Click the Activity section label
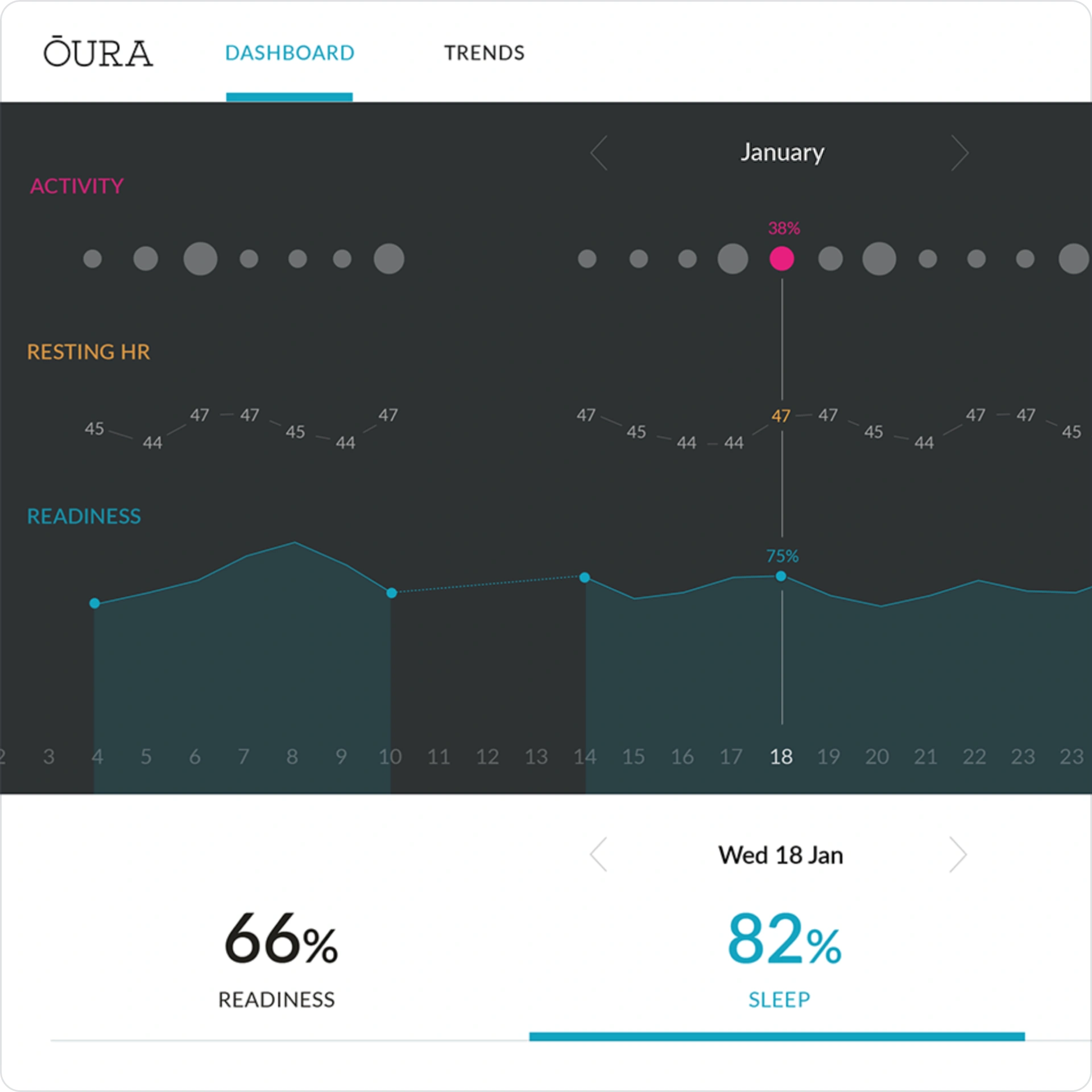 77,186
